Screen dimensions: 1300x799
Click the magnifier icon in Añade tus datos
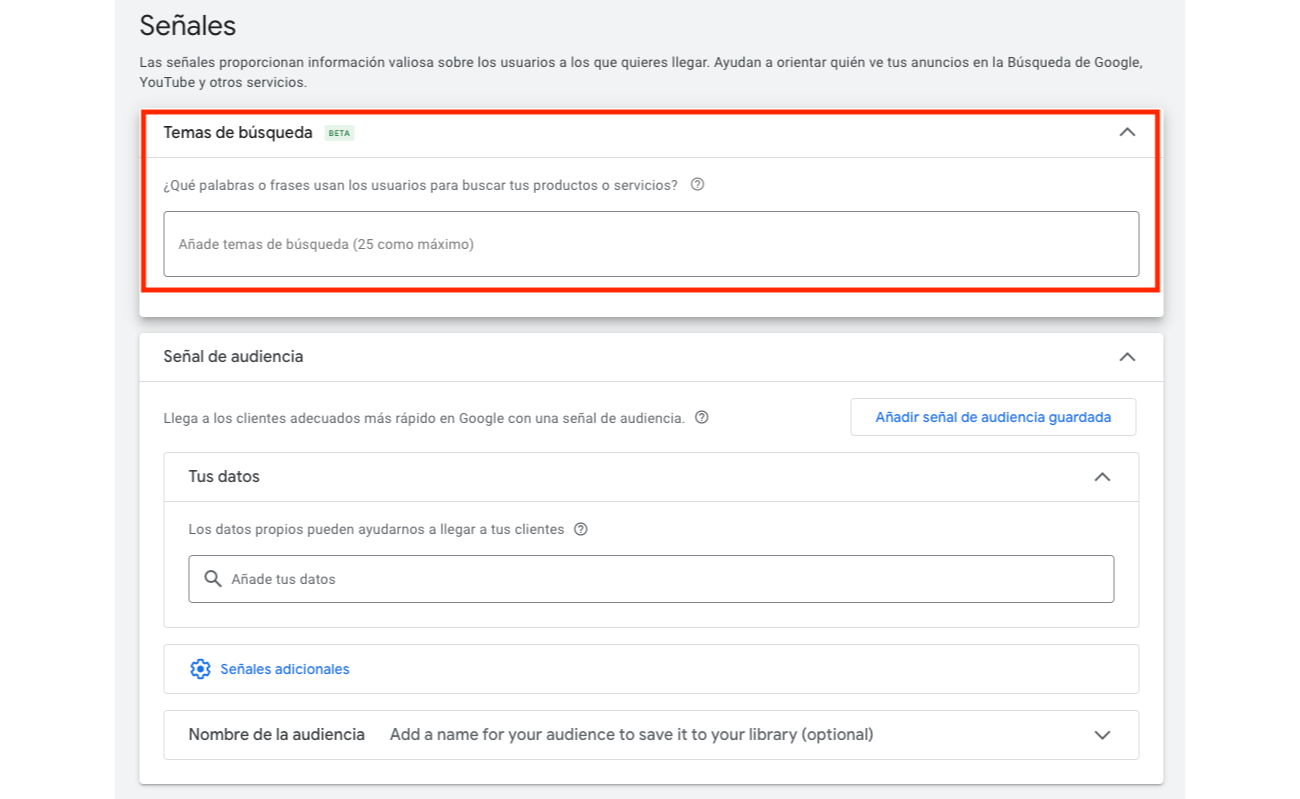coord(213,579)
